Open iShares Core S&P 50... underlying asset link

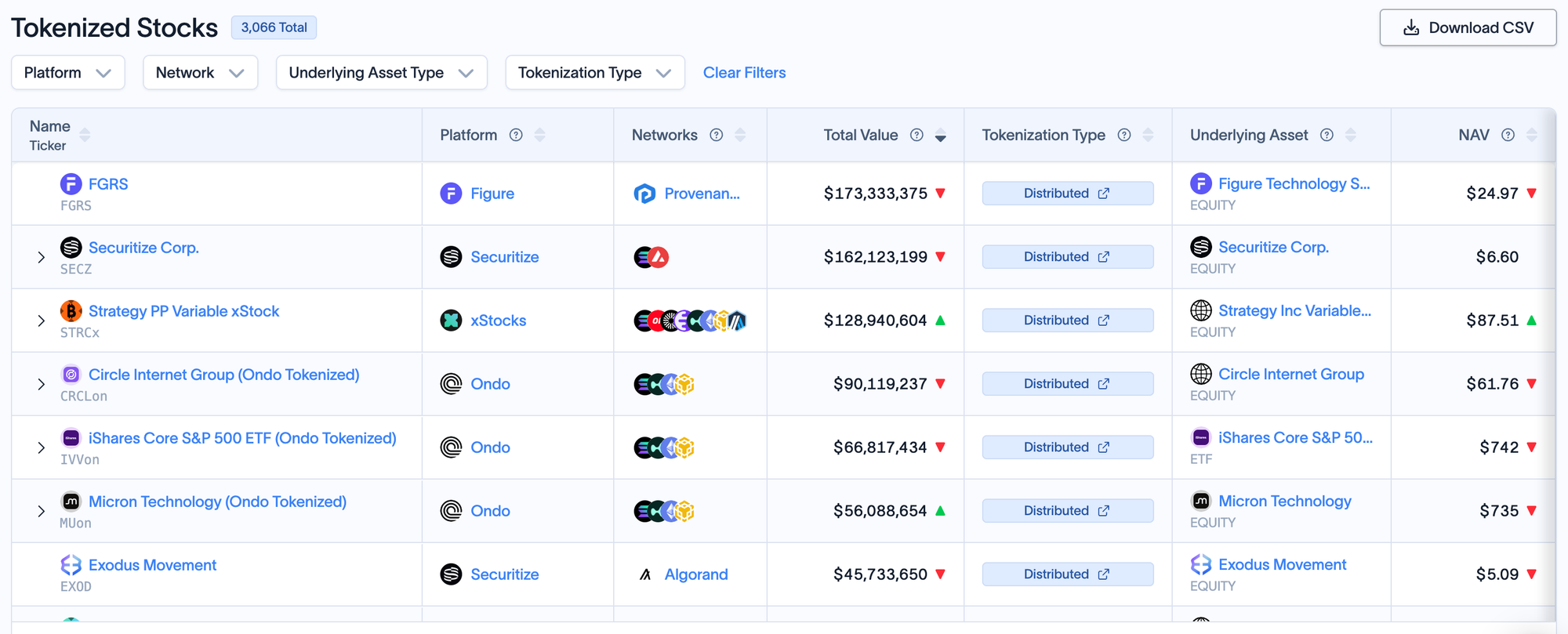tap(1295, 437)
